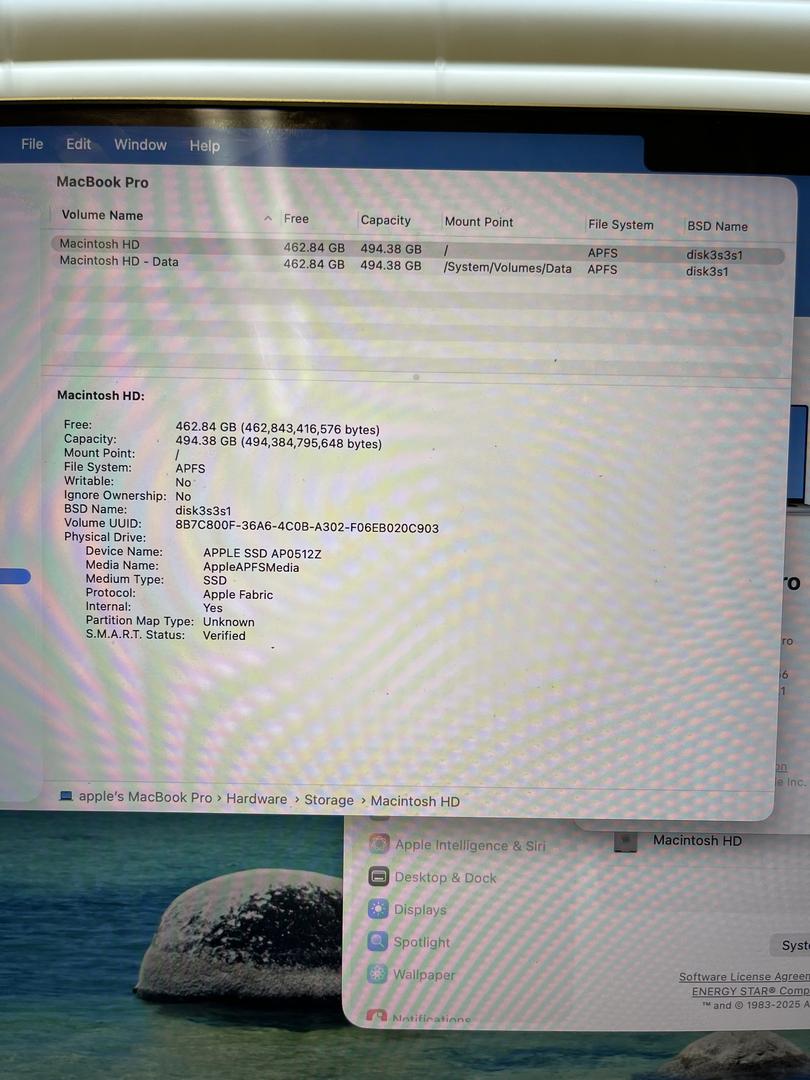This screenshot has height=1080, width=810.
Task: Select the Displays icon in sidebar
Action: 378,909
